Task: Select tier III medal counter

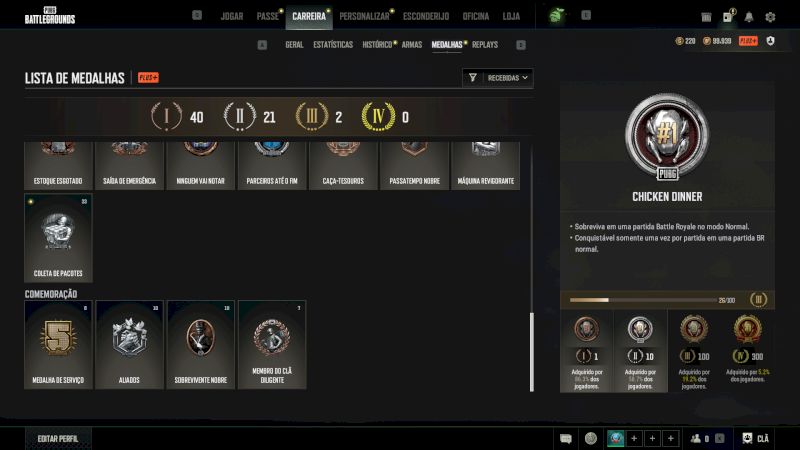Action: pos(319,117)
